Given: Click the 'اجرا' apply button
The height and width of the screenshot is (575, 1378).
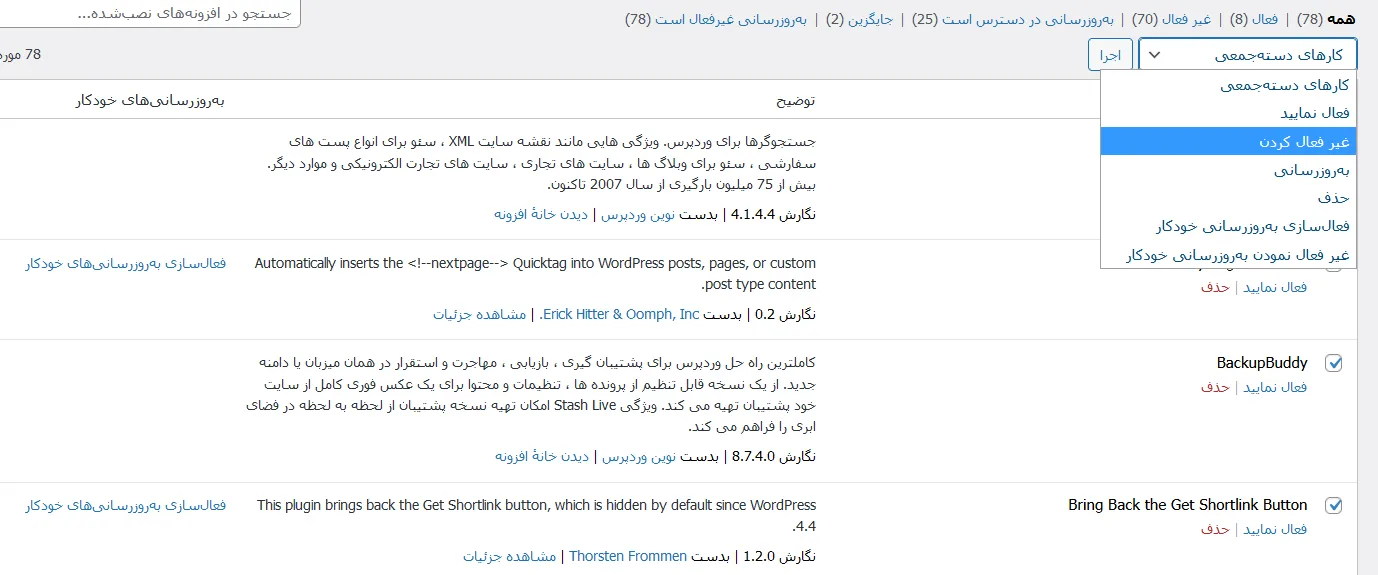Looking at the screenshot, I should pyautogui.click(x=1110, y=55).
